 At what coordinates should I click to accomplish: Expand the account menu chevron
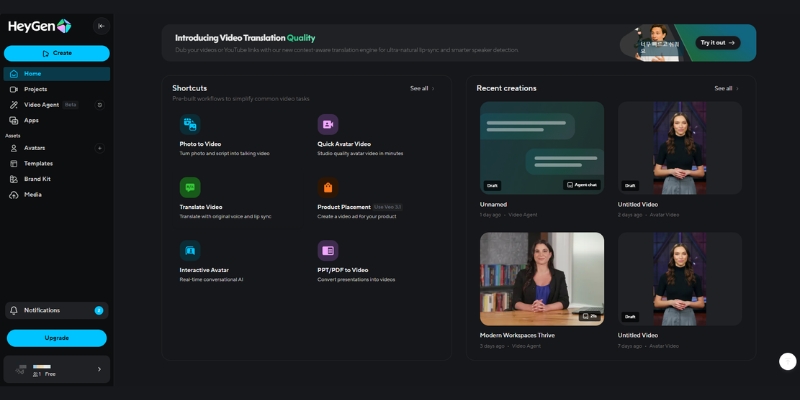(x=99, y=369)
